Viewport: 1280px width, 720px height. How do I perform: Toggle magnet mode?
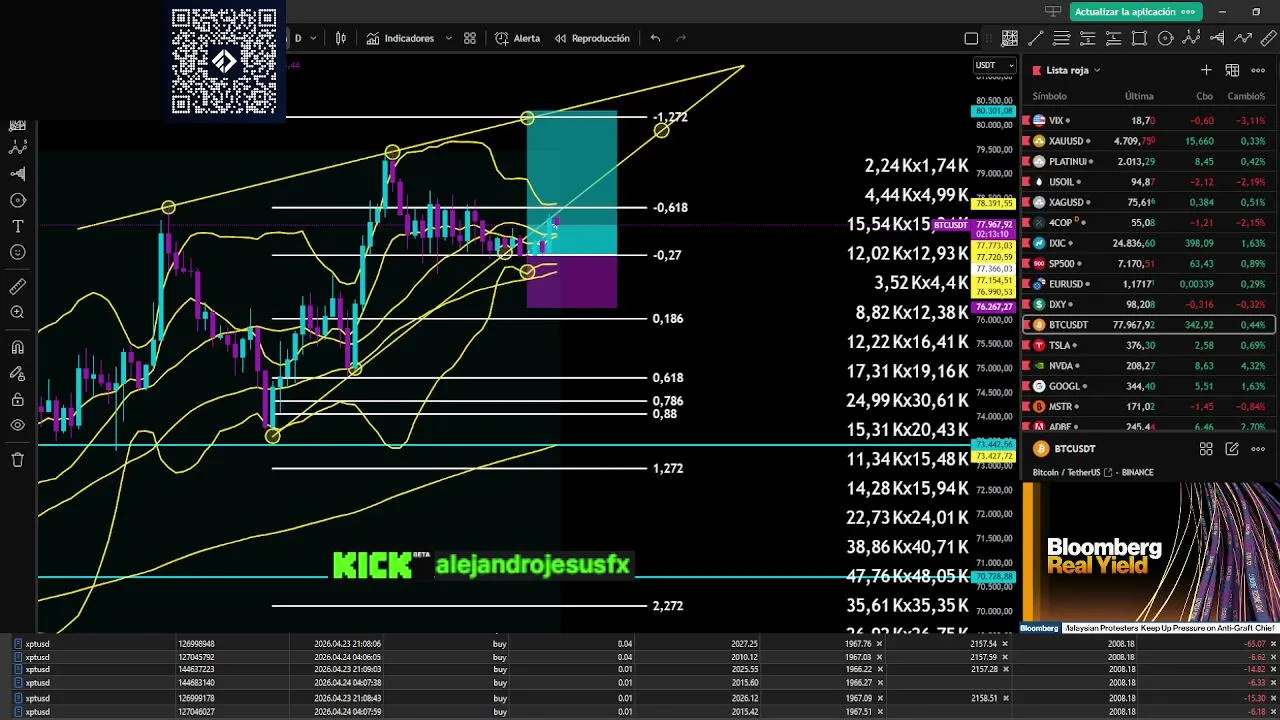click(x=17, y=348)
